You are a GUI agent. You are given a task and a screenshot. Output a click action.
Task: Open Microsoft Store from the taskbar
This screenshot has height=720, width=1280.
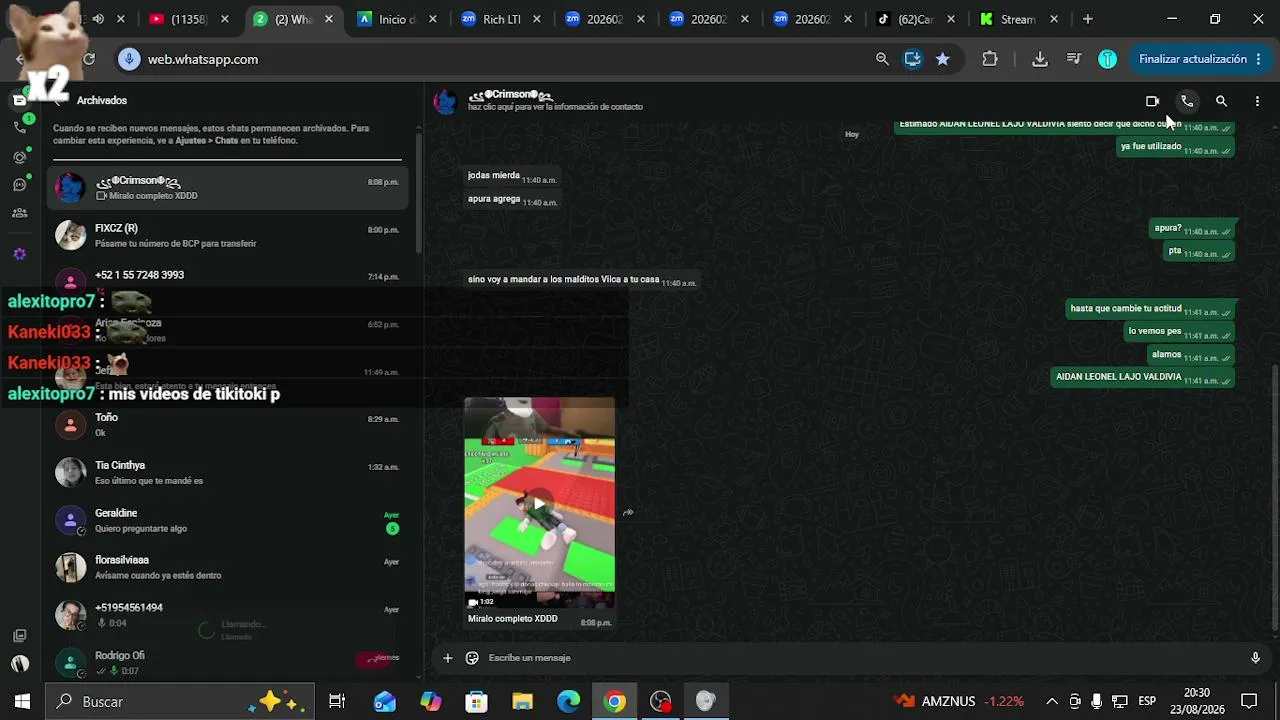[x=476, y=701]
